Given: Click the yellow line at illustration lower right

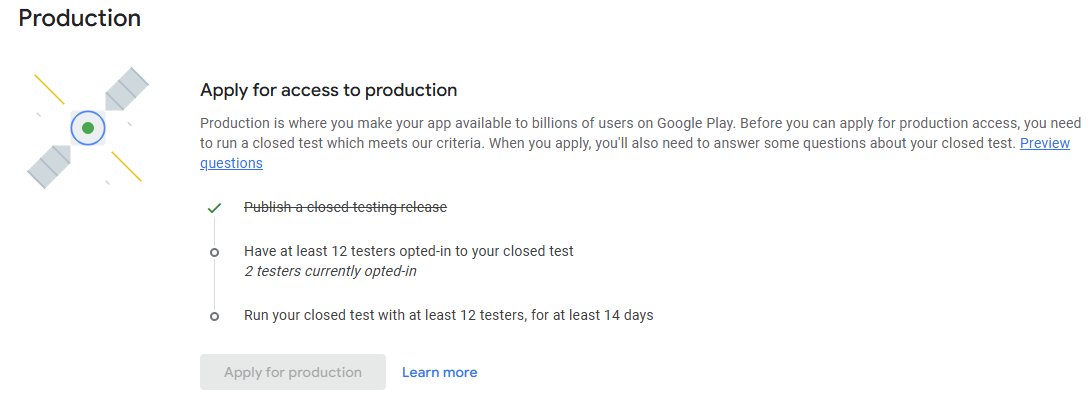Looking at the screenshot, I should pos(127,166).
